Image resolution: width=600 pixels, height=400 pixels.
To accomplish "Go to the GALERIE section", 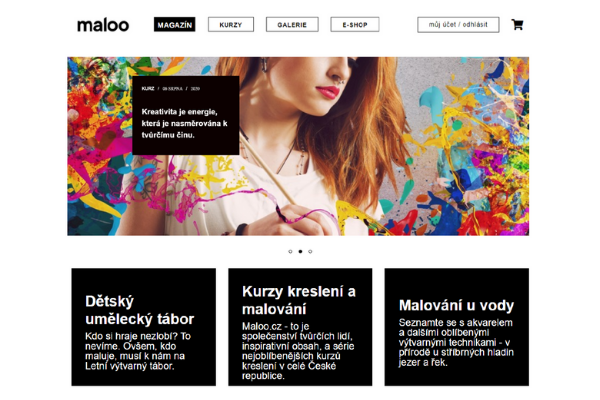I will click(292, 24).
